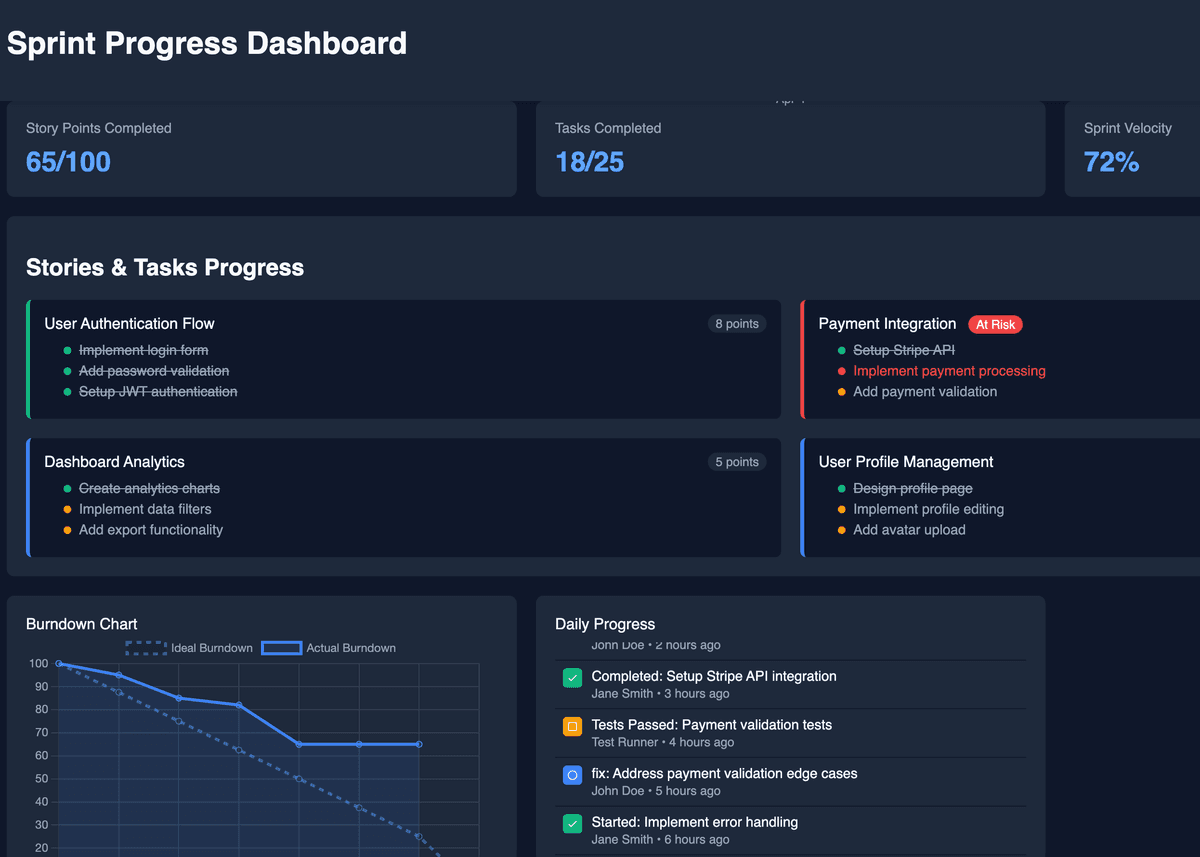Click the Tasks Completed label
The width and height of the screenshot is (1200, 857).
click(608, 128)
